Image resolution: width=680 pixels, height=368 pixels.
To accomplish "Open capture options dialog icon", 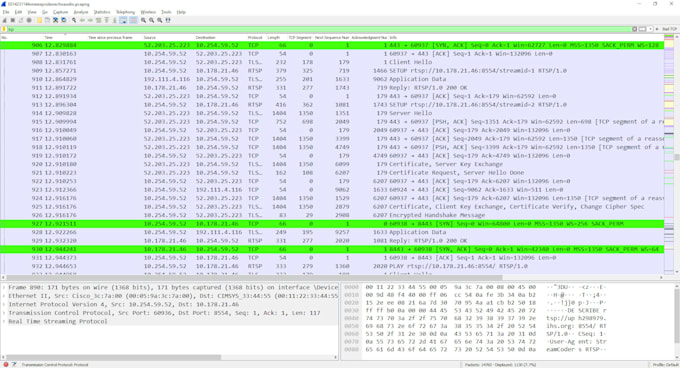I will (x=29, y=20).
